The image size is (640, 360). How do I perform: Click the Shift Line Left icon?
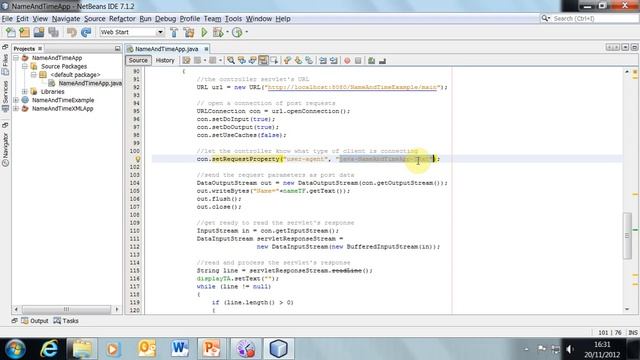tap(323, 60)
